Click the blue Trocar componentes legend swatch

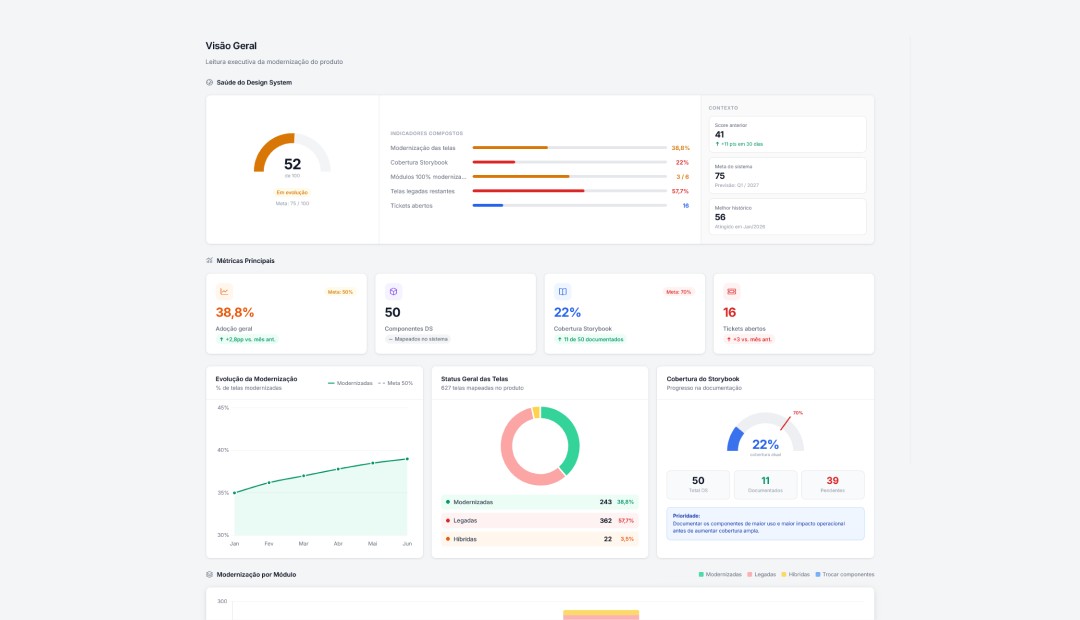coord(818,575)
